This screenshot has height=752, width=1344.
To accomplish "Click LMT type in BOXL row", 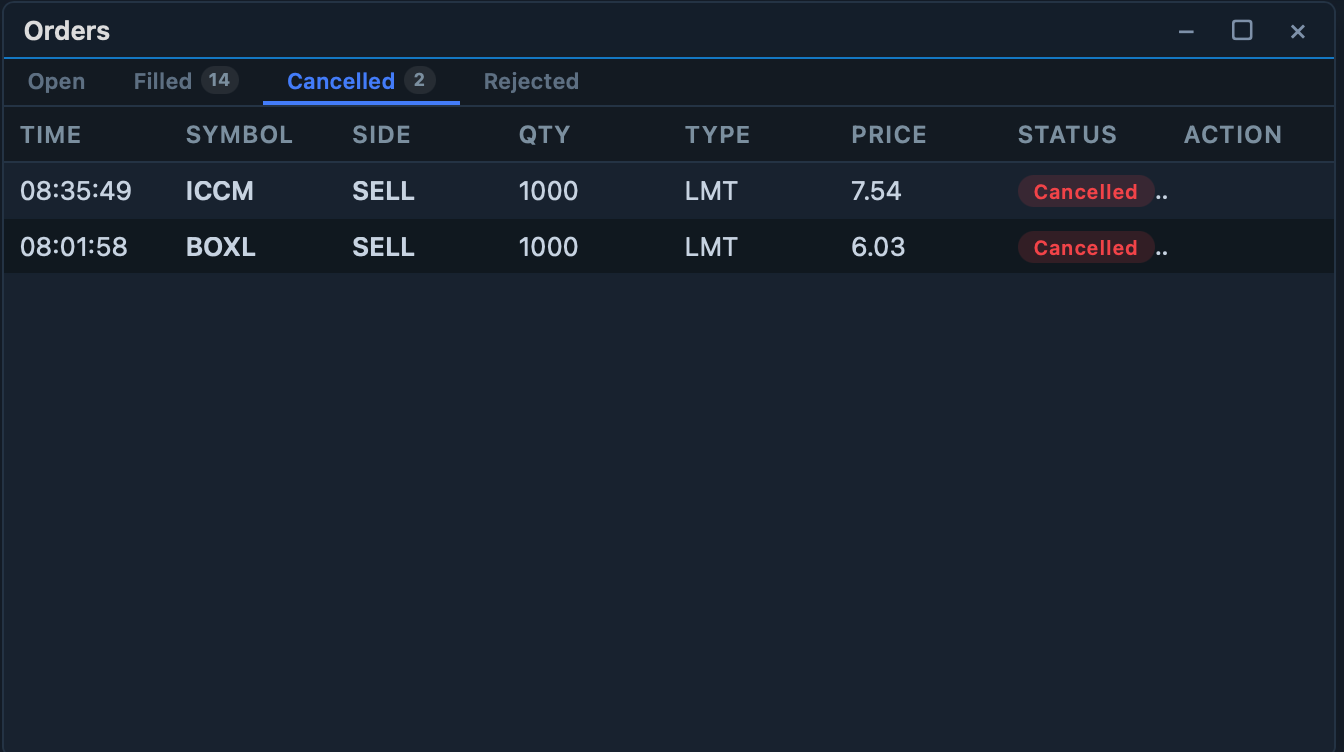I will click(x=711, y=247).
